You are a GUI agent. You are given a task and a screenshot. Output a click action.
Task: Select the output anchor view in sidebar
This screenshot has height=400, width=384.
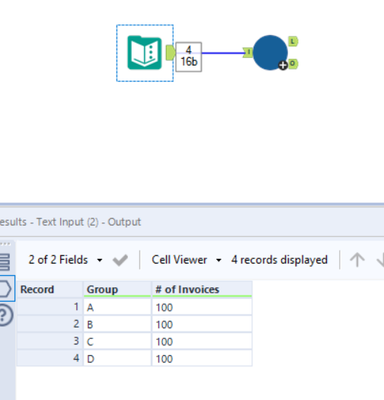(x=7, y=289)
